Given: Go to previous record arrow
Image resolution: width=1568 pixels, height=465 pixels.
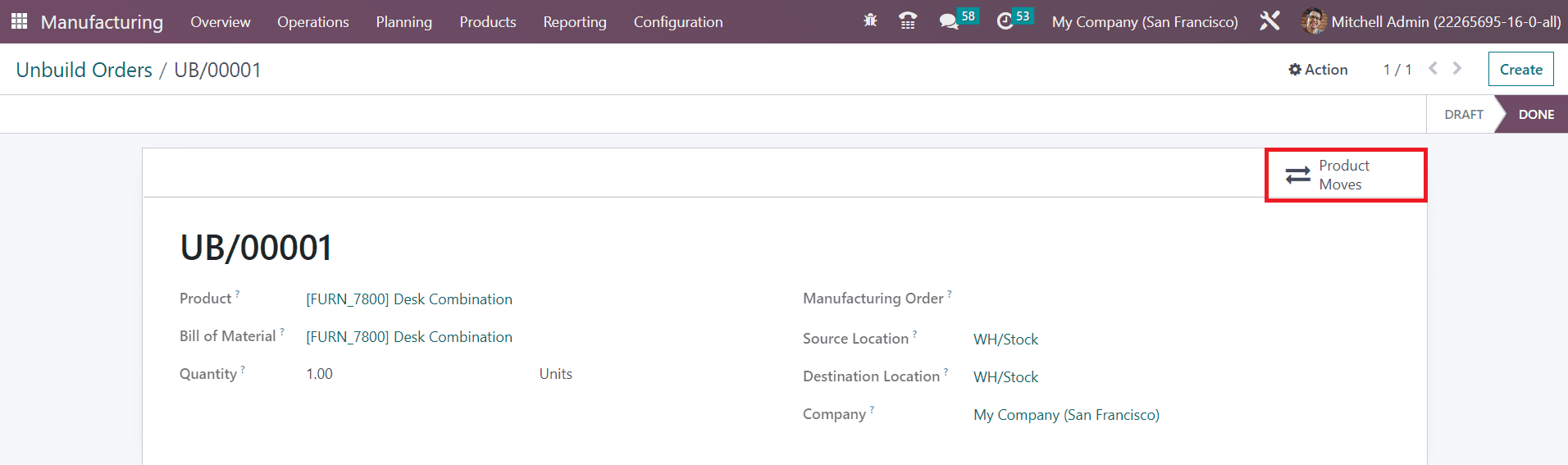Looking at the screenshot, I should click(1433, 69).
